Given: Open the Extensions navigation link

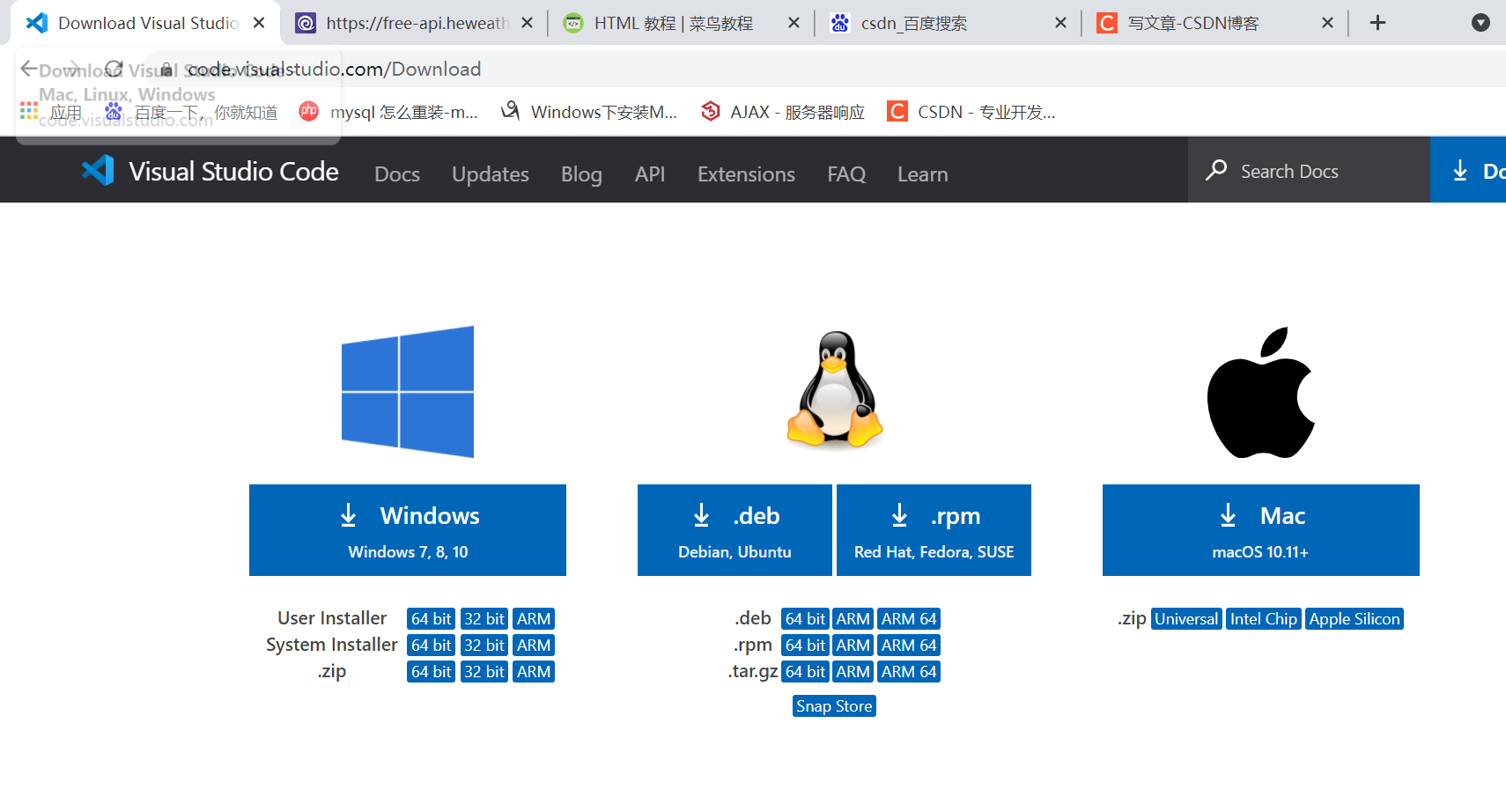Looking at the screenshot, I should [x=746, y=174].
